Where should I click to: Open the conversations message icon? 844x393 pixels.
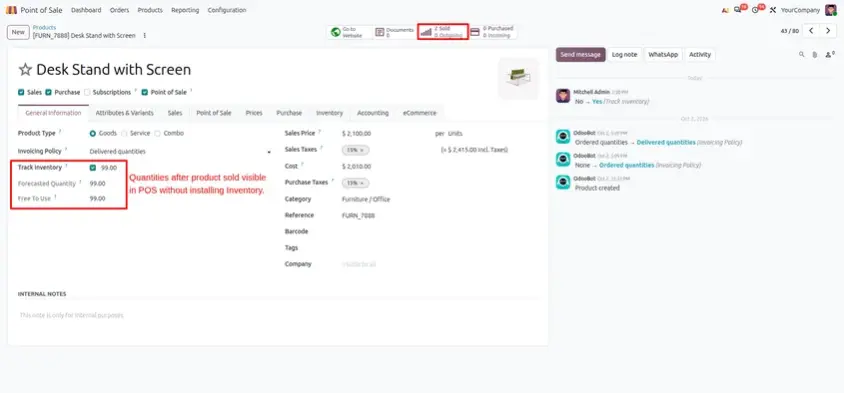(x=738, y=10)
